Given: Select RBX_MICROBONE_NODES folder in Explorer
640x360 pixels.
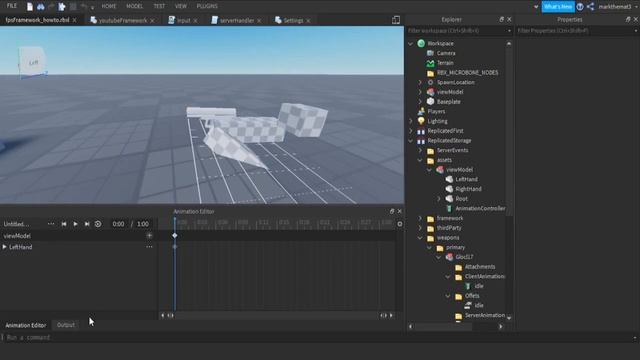Looking at the screenshot, I should [x=467, y=73].
